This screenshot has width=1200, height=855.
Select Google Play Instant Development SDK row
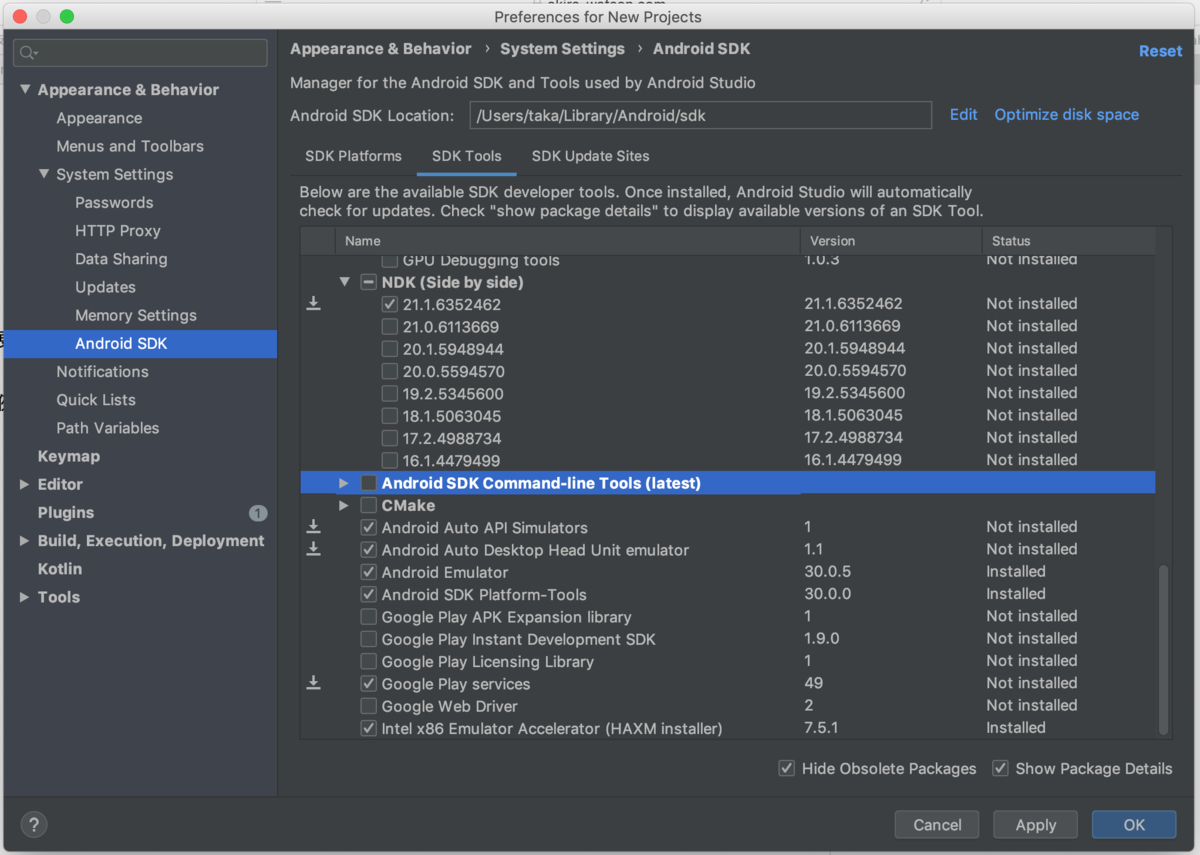click(728, 639)
